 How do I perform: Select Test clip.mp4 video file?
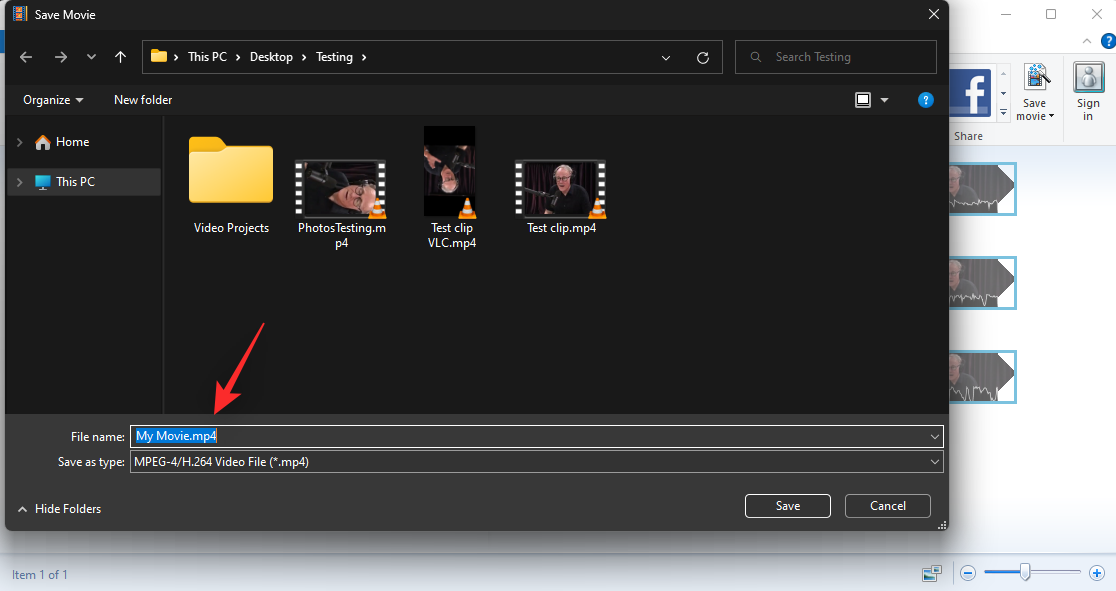click(561, 197)
